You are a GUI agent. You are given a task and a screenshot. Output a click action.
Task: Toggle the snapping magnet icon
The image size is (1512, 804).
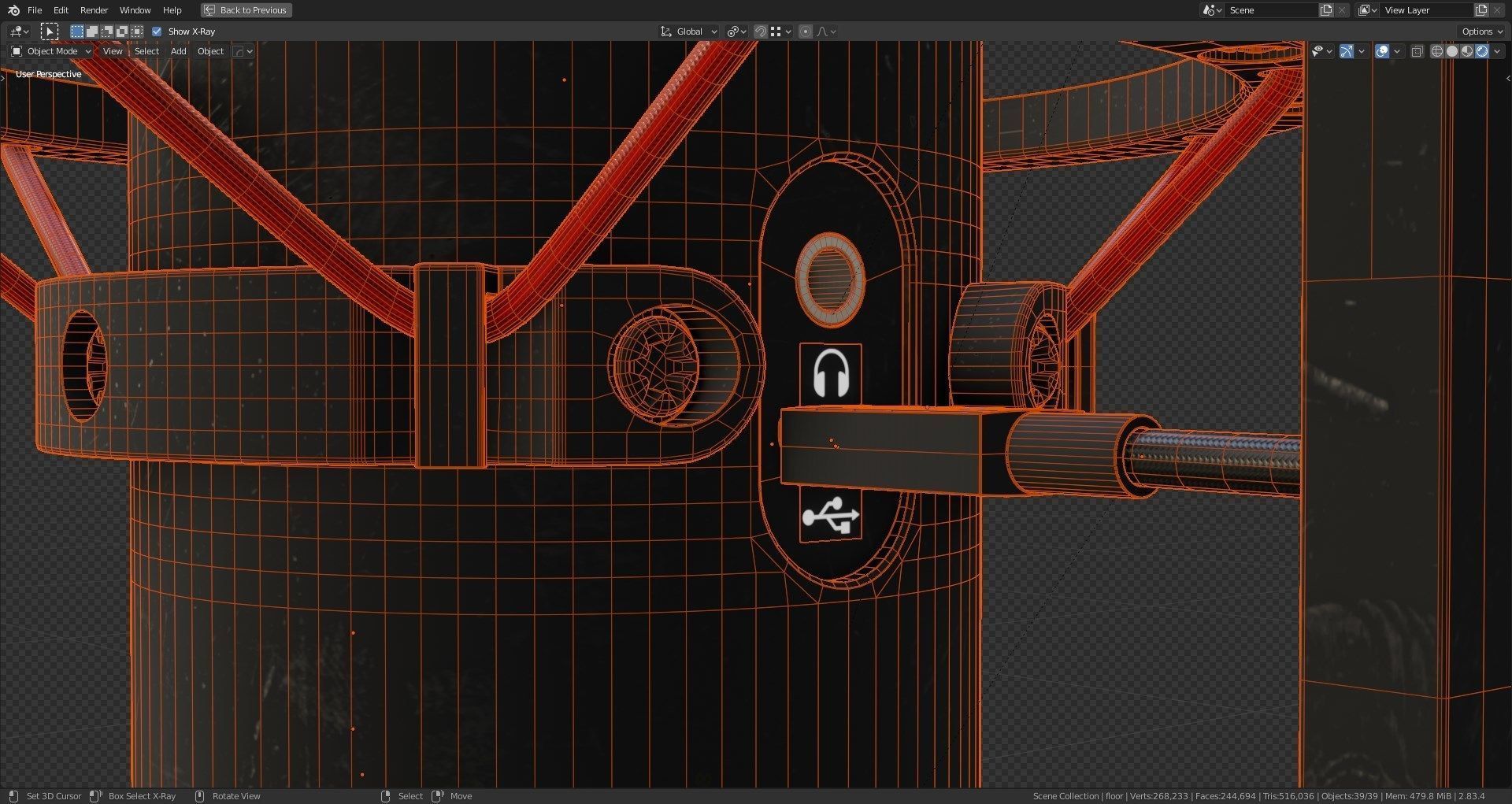[761, 31]
